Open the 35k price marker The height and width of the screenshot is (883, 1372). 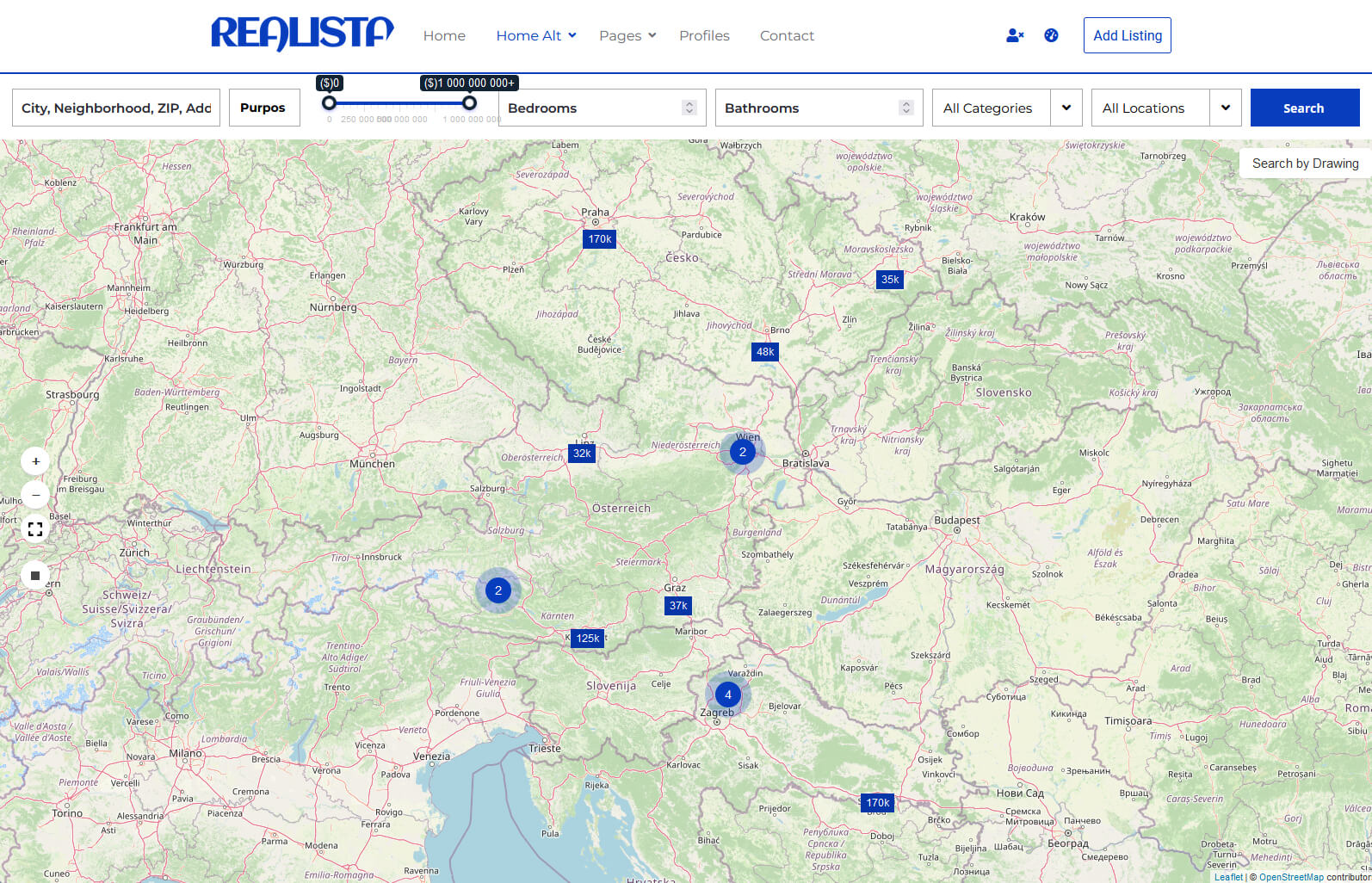pyautogui.click(x=890, y=280)
